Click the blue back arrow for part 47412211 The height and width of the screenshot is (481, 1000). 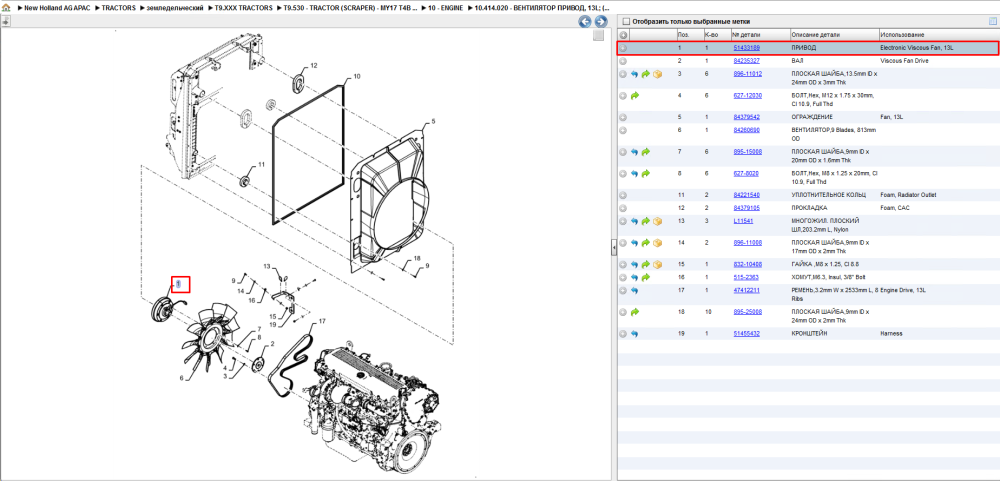635,290
